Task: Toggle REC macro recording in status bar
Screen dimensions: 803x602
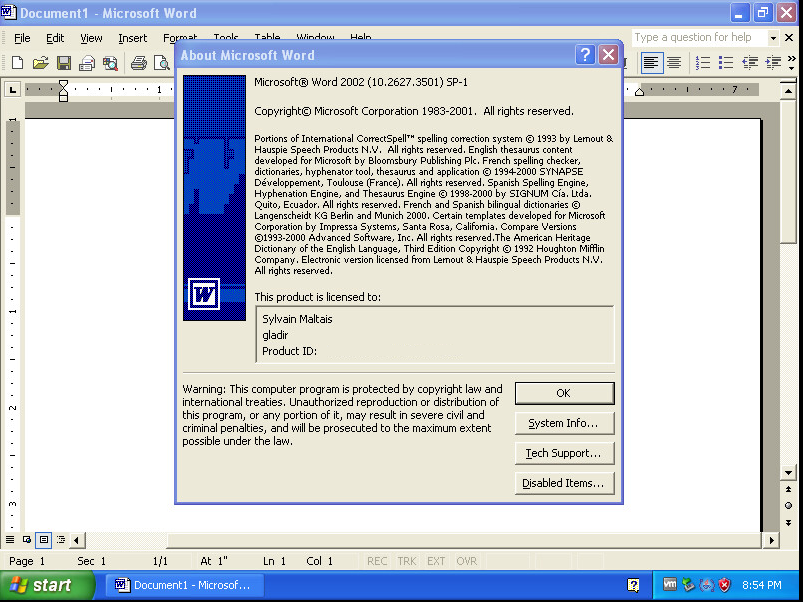Action: pos(377,561)
